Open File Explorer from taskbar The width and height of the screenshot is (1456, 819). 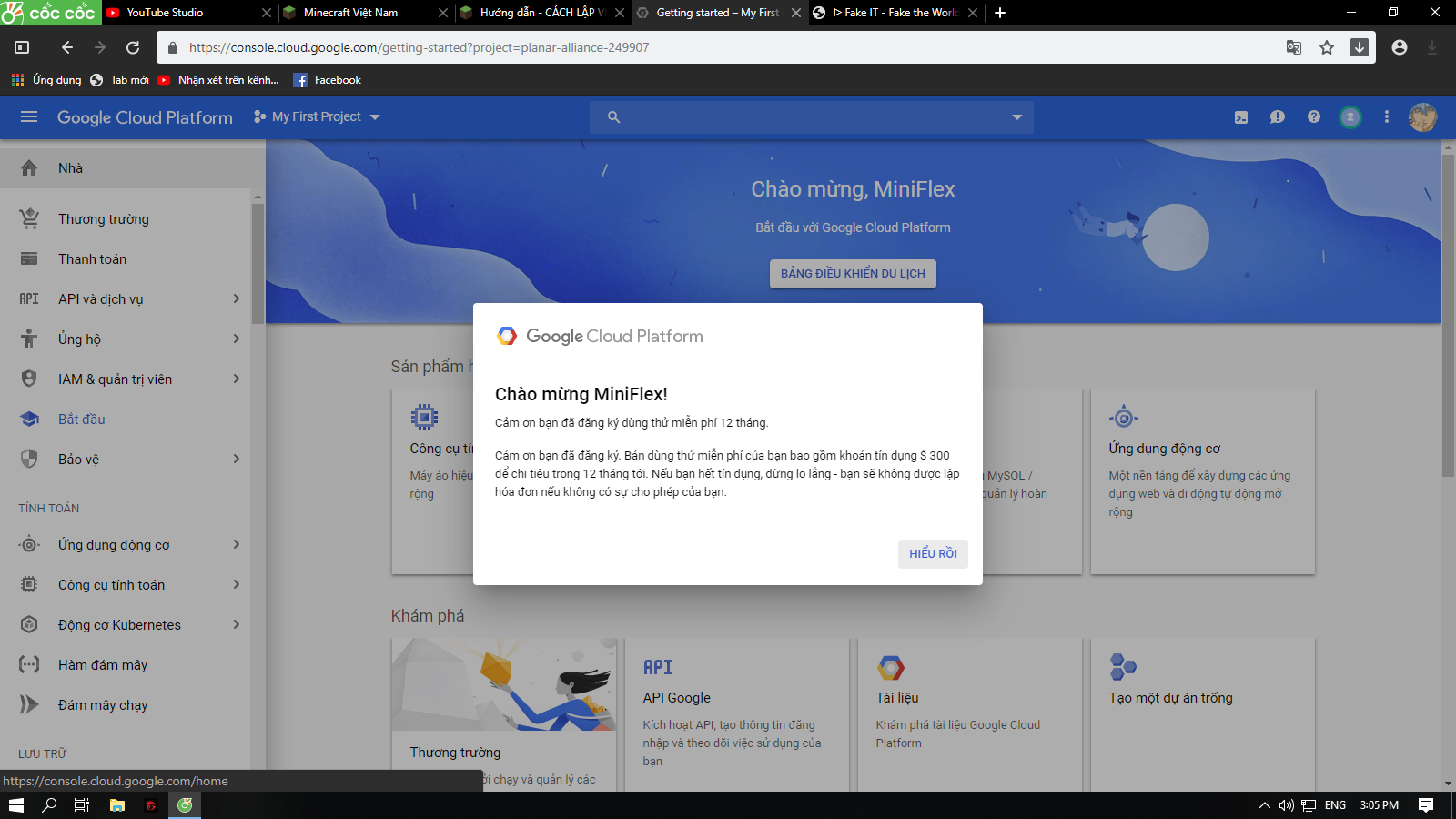117,804
